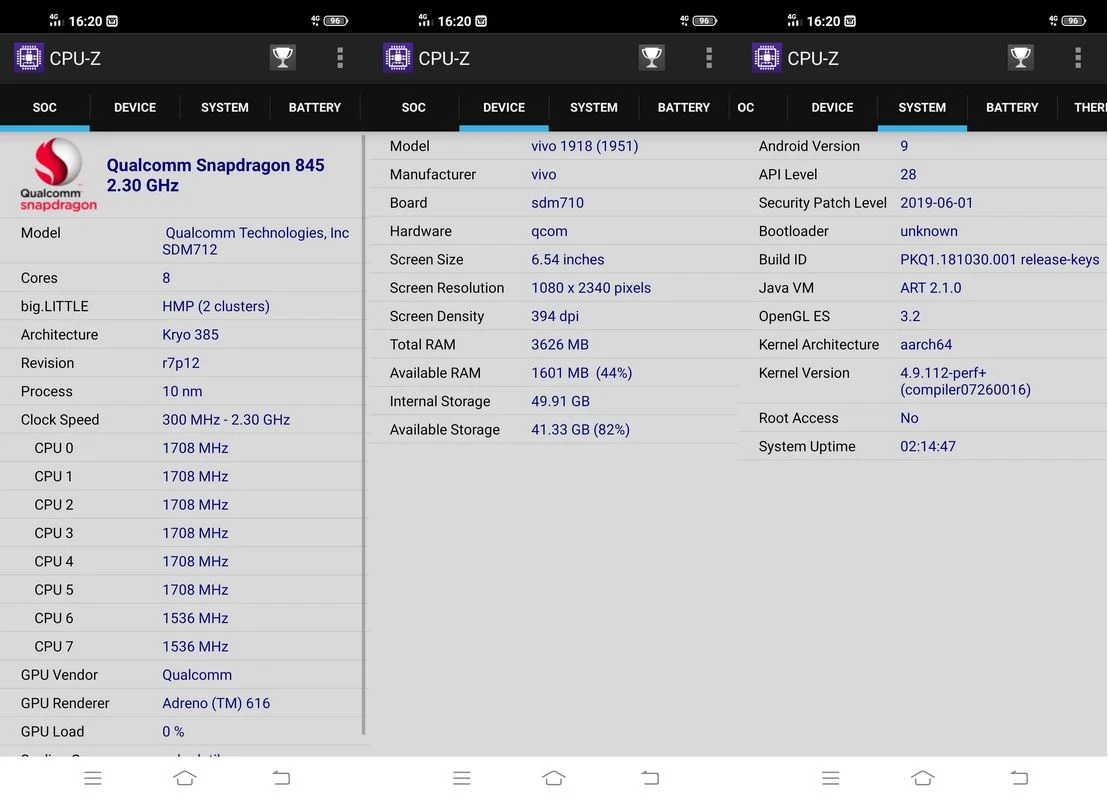Select the Kryo 385 architecture value
Viewport: 1108px width, 800px height.
click(x=190, y=334)
